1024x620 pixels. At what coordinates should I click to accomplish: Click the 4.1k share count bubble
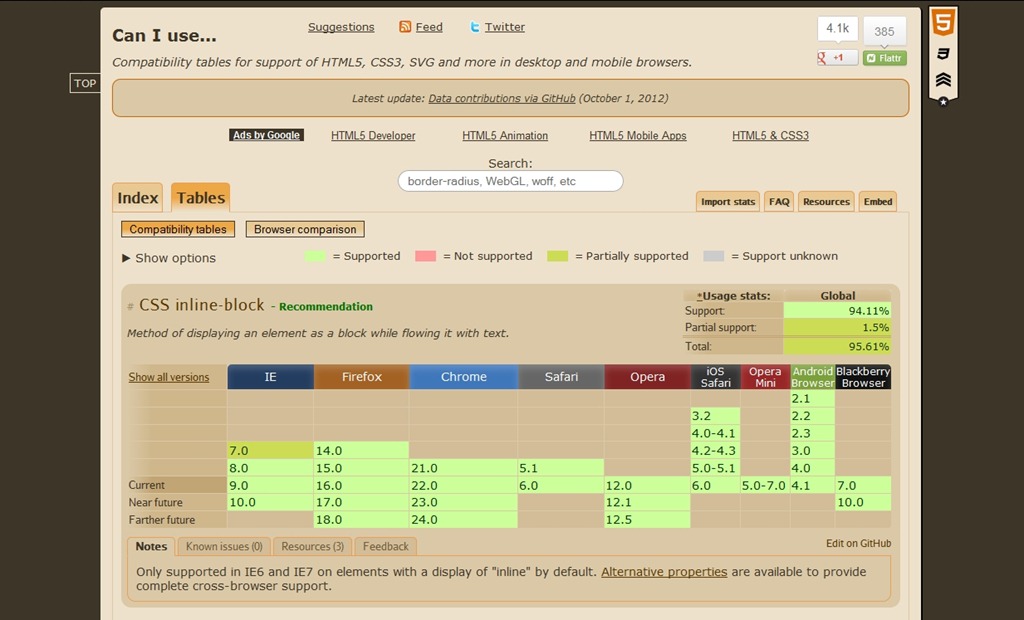pyautogui.click(x=837, y=29)
